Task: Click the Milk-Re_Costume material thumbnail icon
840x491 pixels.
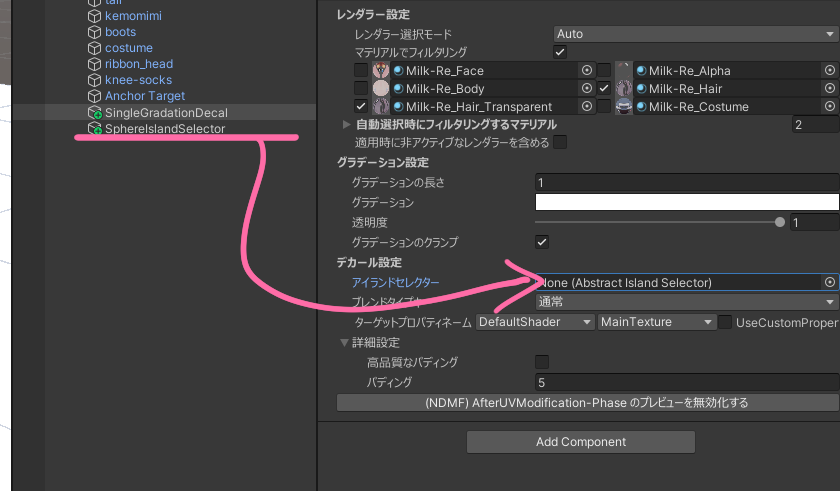Action: (623, 107)
